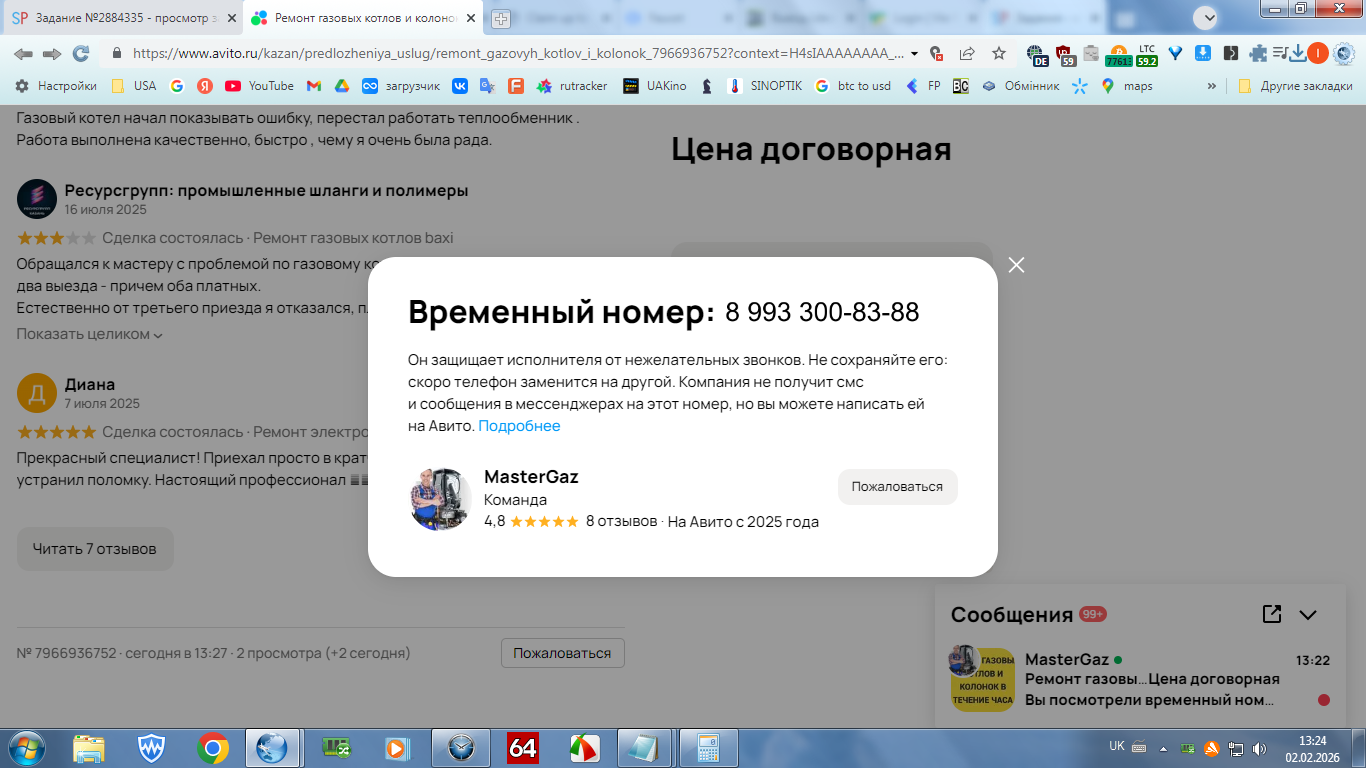Screen dimensions: 1366x768
Task: Close the temporary number popup
Action: point(1017,265)
